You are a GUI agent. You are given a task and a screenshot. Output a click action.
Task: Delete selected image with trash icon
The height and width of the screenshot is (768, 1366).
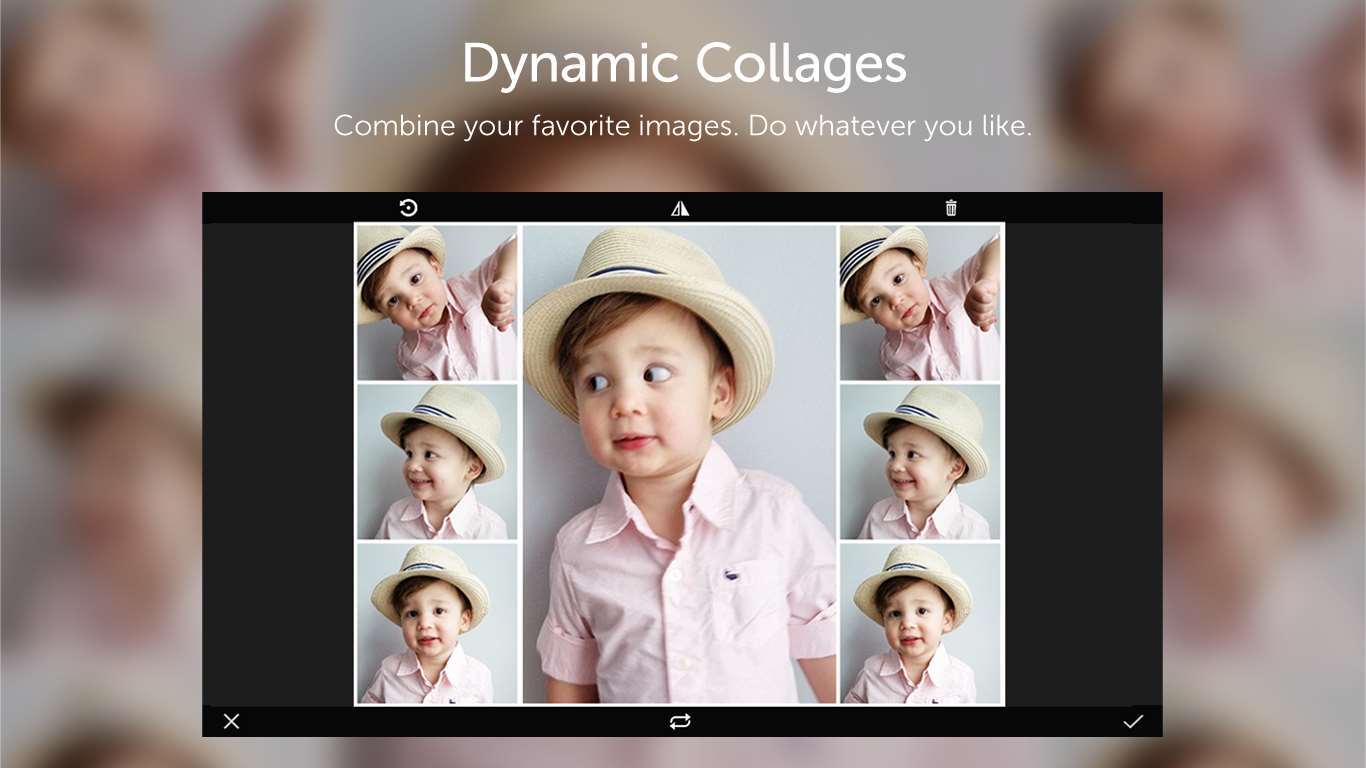coord(951,208)
